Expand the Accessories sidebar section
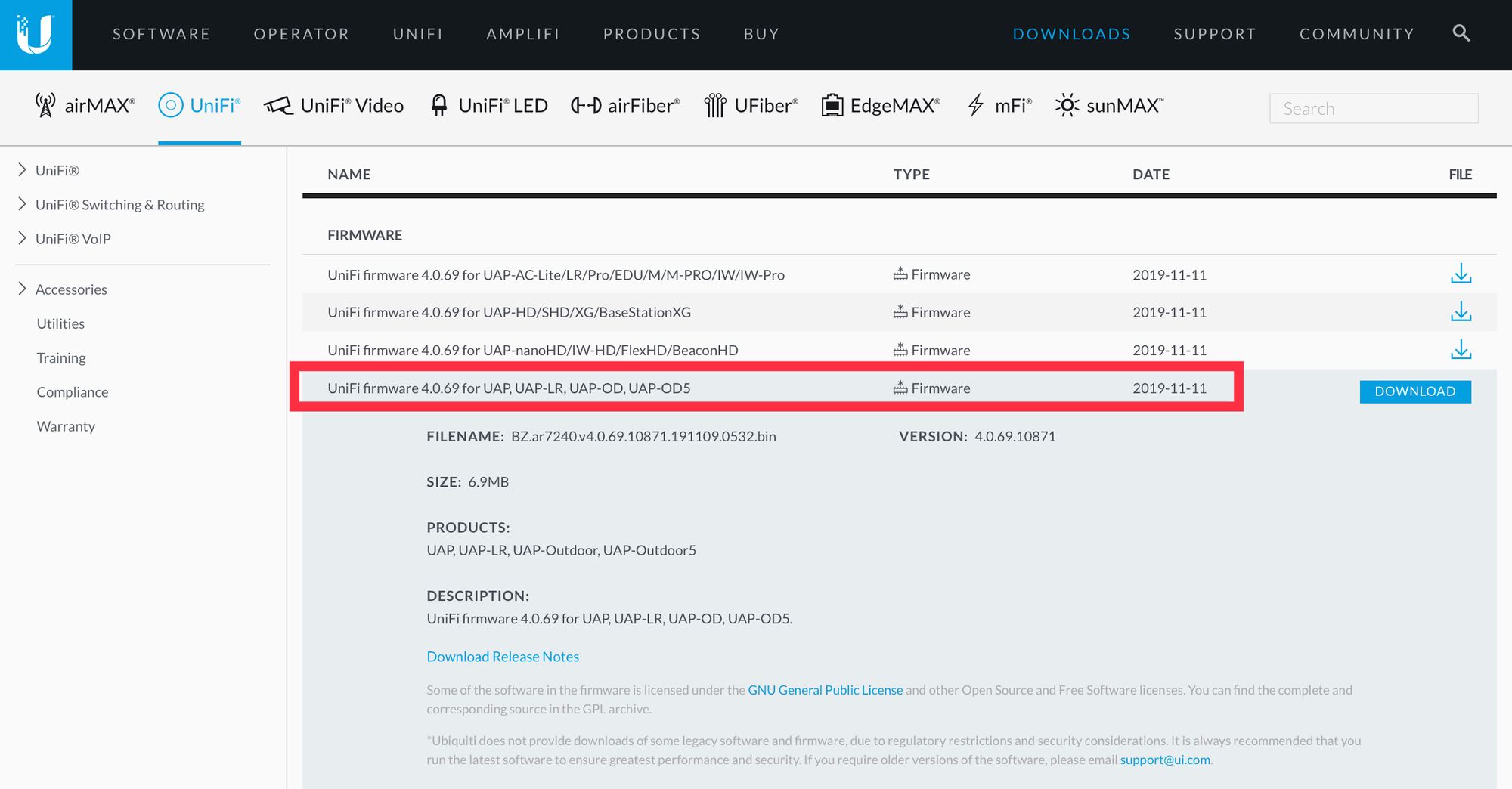 click(x=70, y=289)
